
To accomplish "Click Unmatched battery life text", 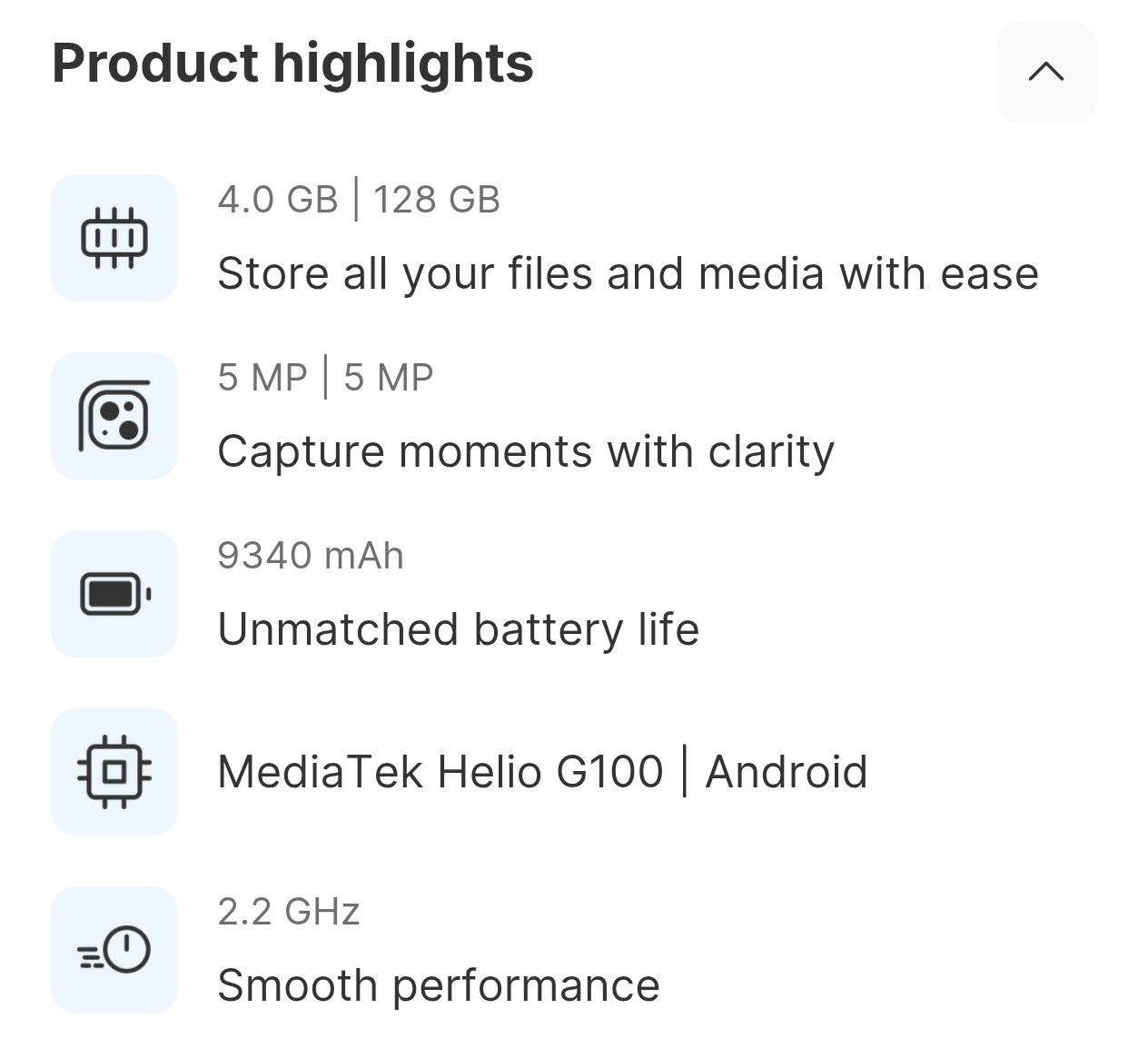I will (459, 629).
